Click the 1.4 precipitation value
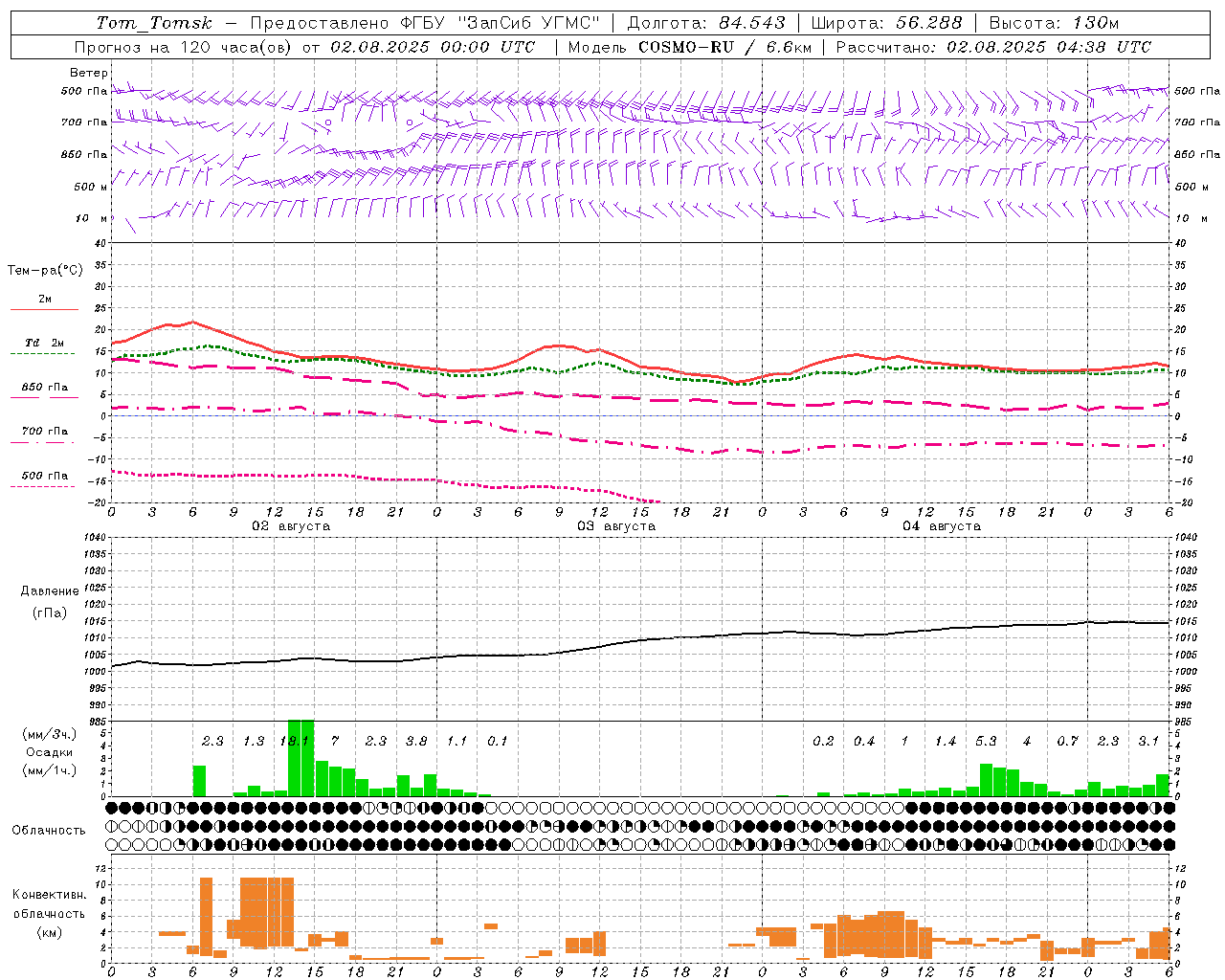The image size is (1225, 980). 946,742
